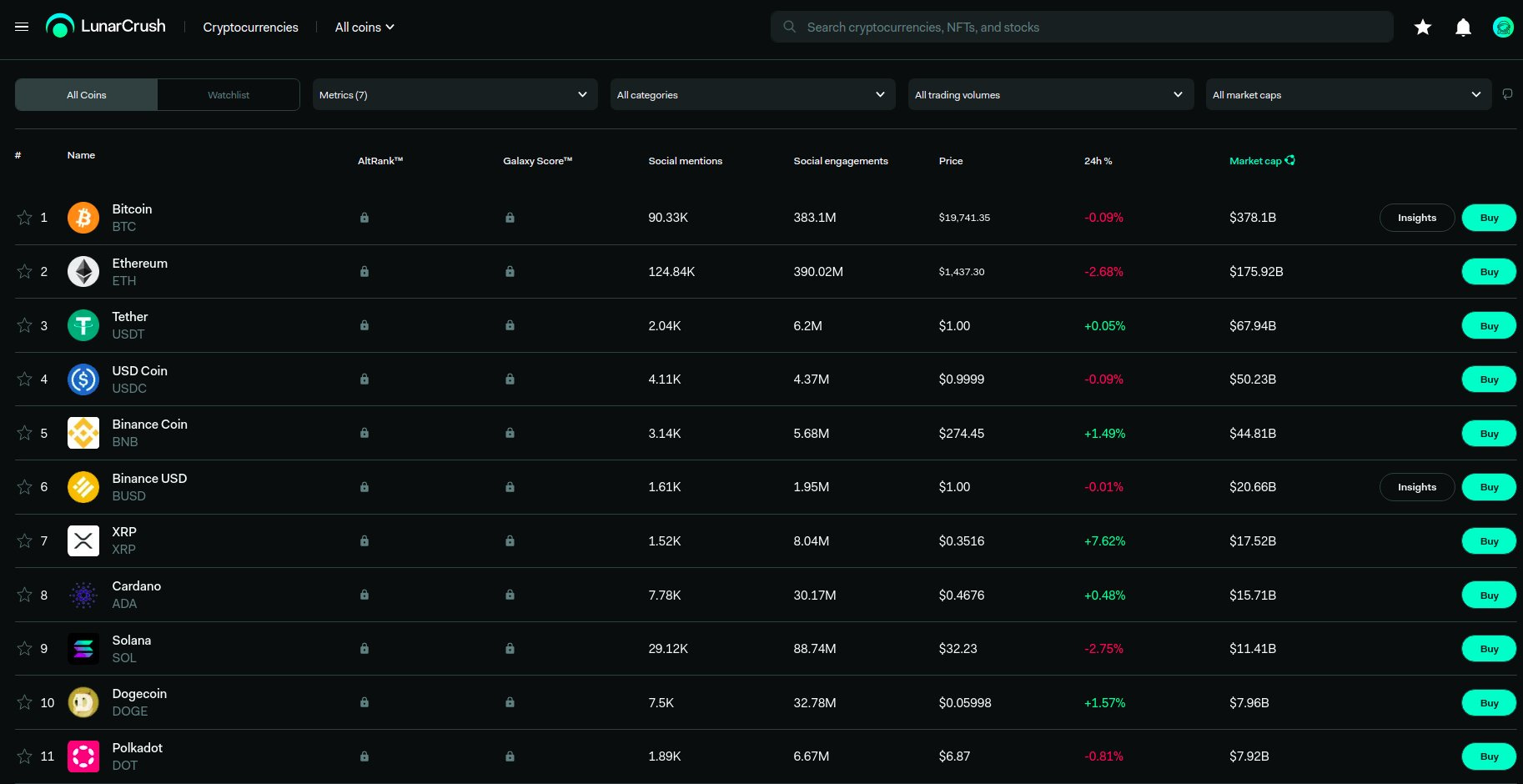
Task: Click locked AltRank icon for XRP
Action: [x=364, y=541]
